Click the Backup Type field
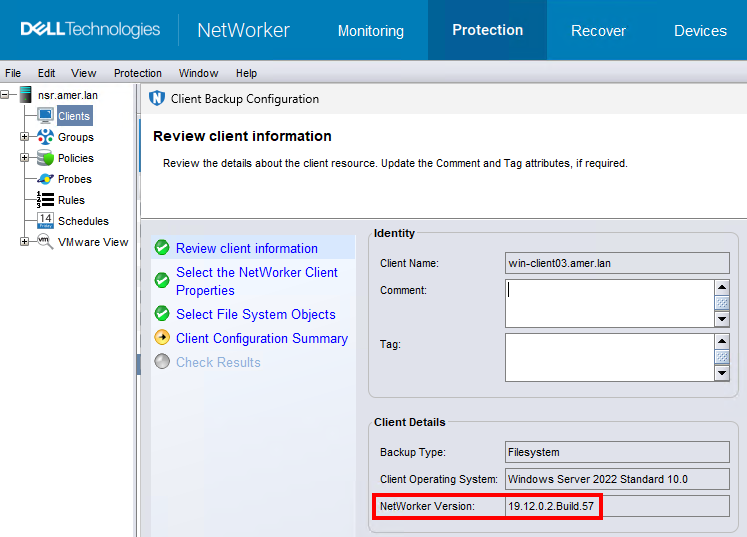The image size is (747, 537). click(617, 452)
